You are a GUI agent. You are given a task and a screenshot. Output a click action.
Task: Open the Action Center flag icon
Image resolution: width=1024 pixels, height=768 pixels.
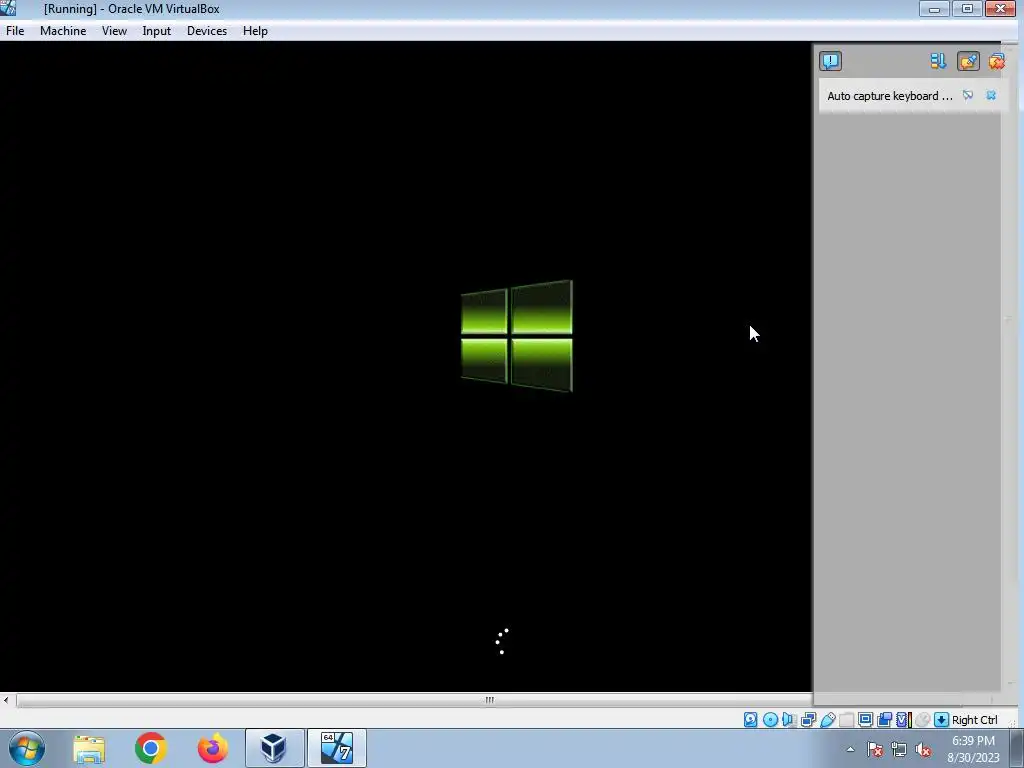(875, 750)
